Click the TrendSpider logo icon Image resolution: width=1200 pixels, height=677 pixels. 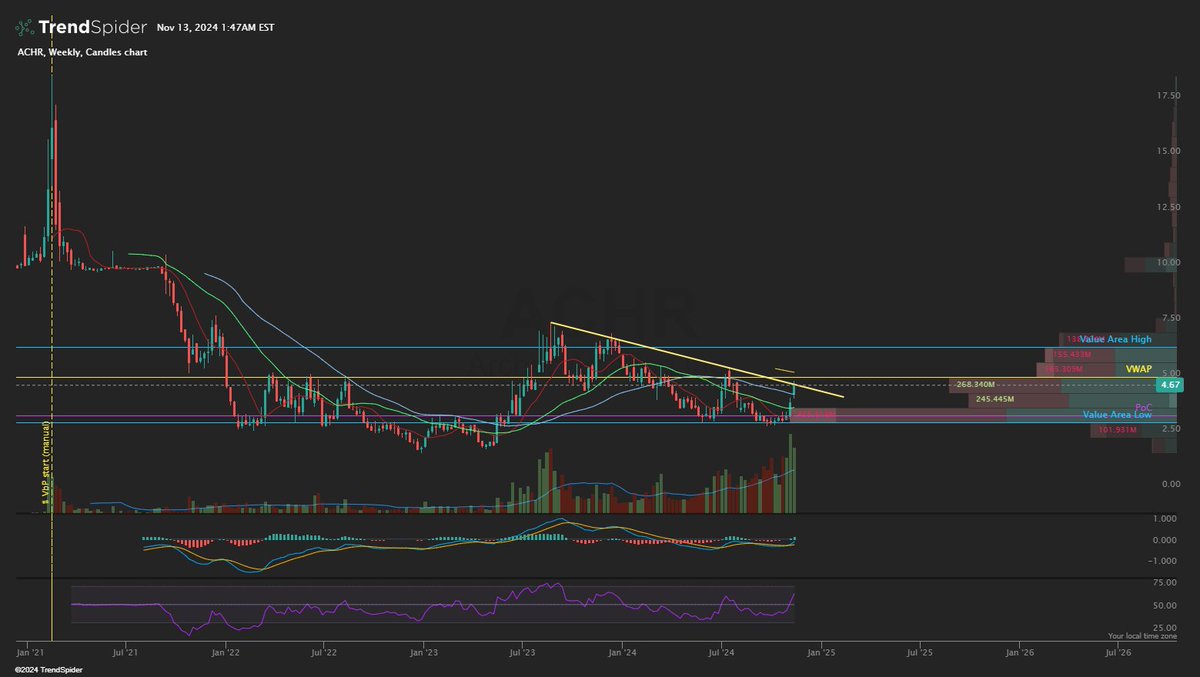(x=24, y=26)
